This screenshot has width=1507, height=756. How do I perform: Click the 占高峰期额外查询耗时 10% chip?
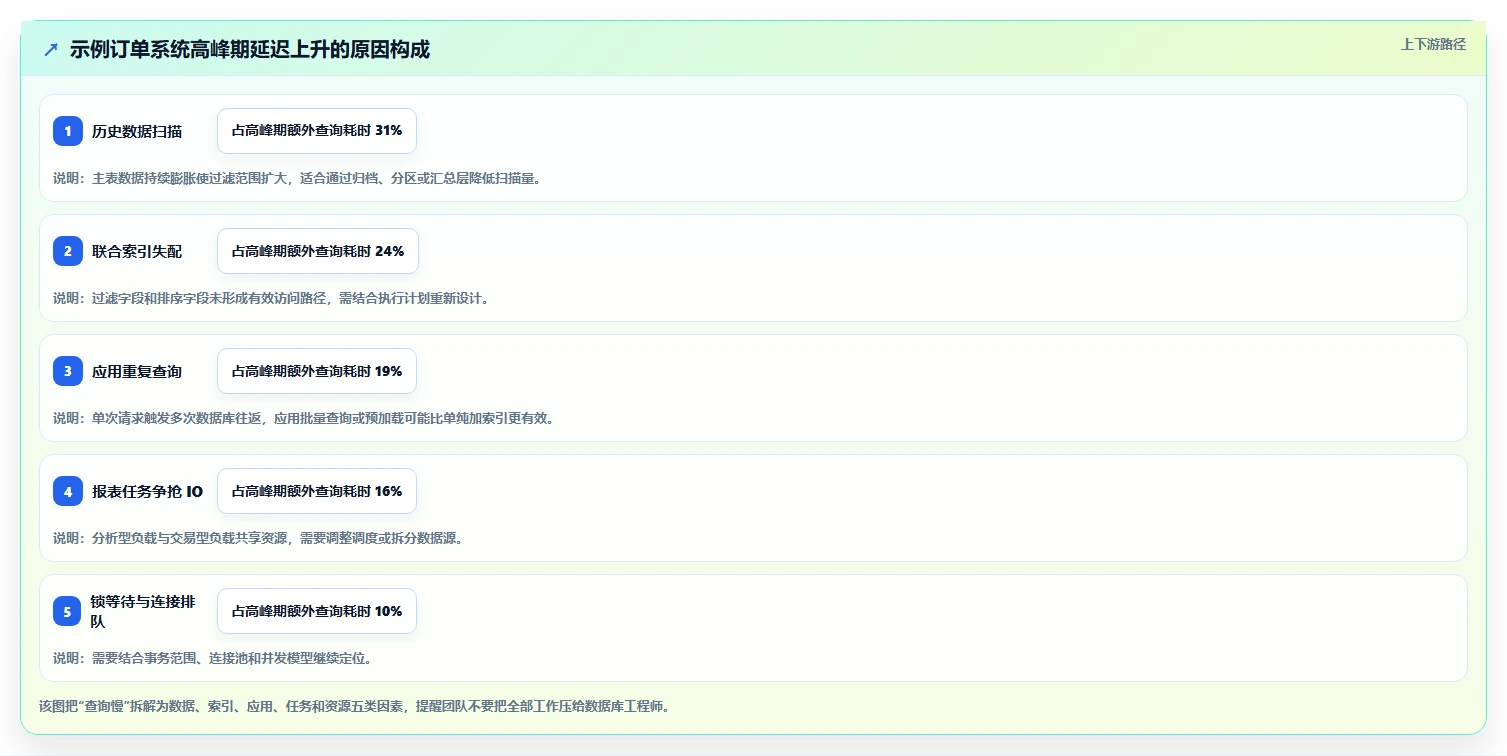[x=317, y=611]
